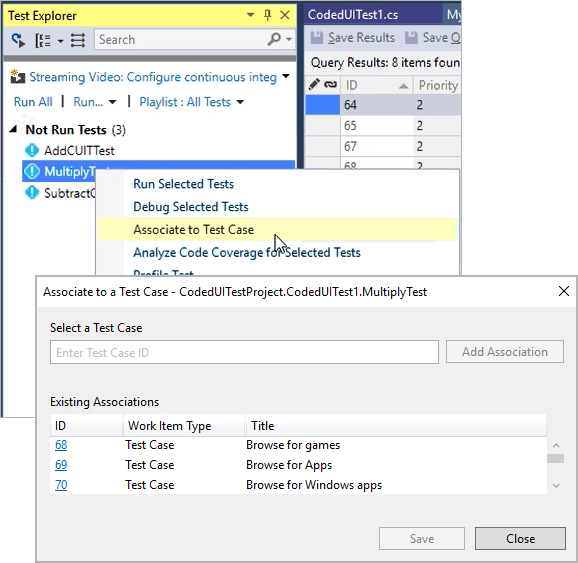Viewport: 578px width, 563px height.
Task: Open the Playlist : All Tests dropdown
Action: (x=192, y=102)
